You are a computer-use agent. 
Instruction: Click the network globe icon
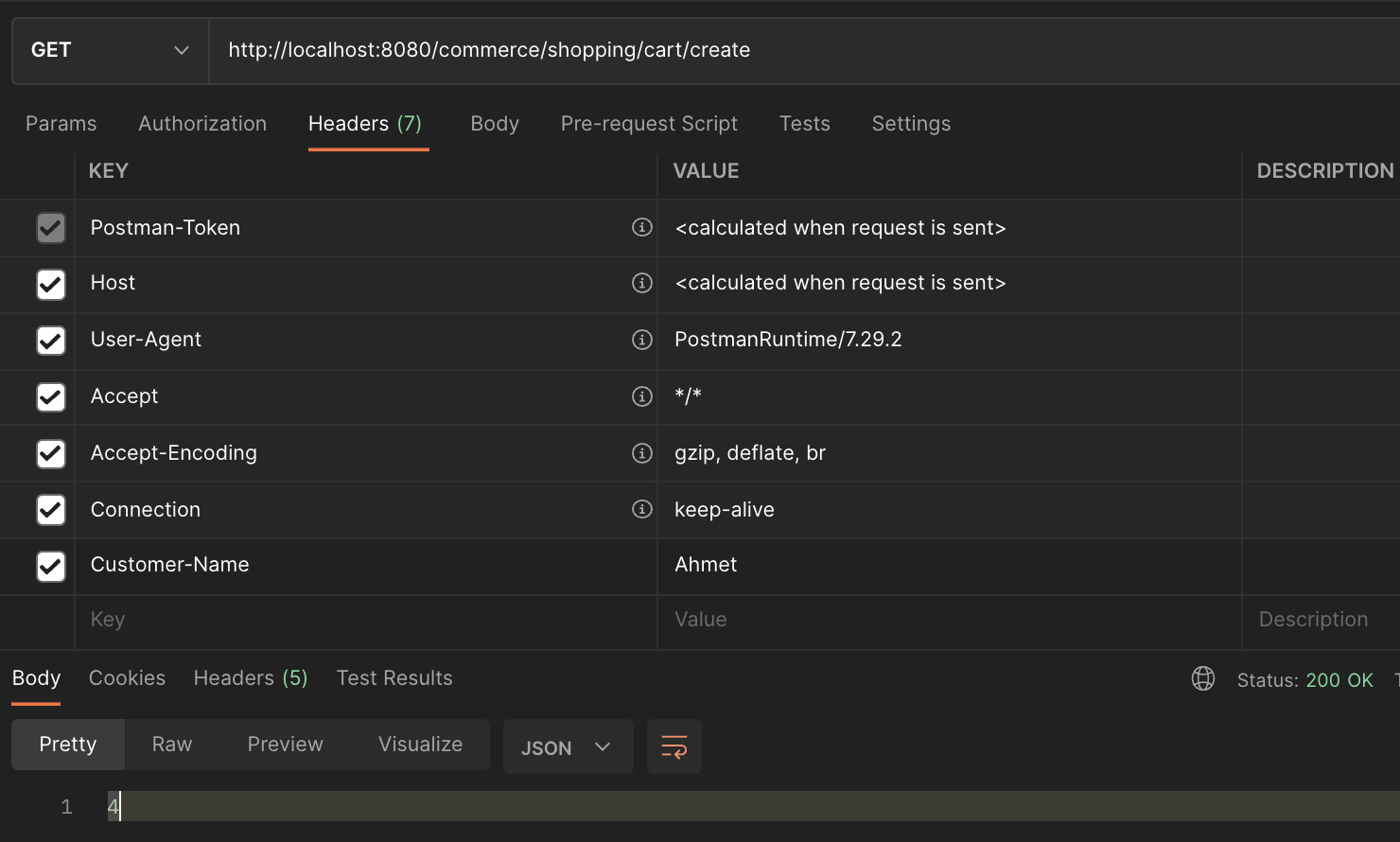coord(1203,678)
